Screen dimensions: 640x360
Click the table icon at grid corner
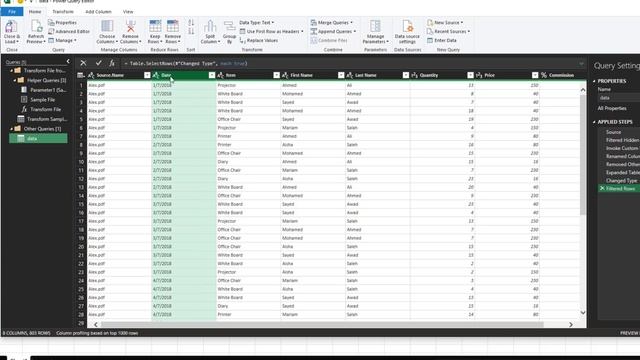tap(80, 75)
